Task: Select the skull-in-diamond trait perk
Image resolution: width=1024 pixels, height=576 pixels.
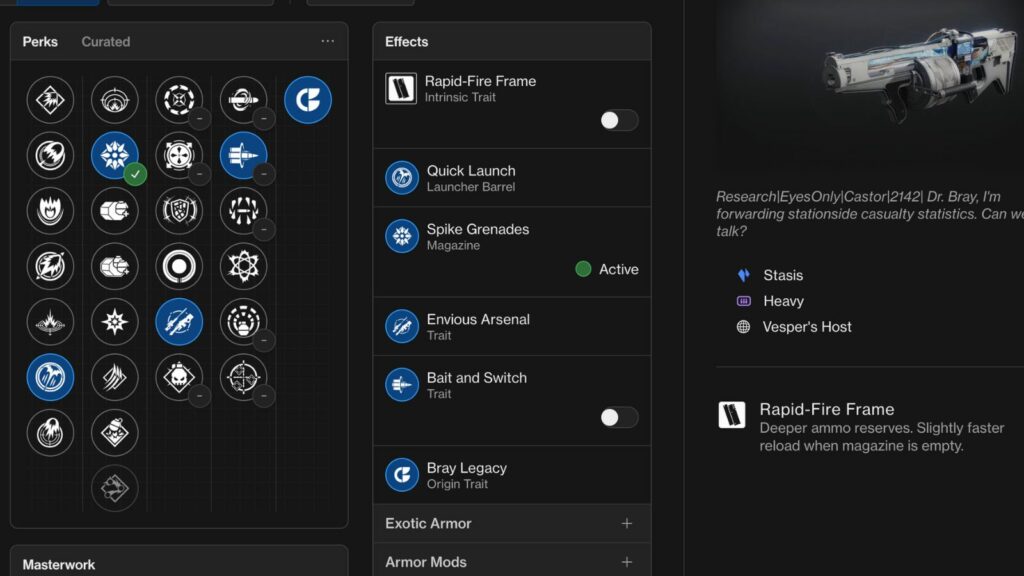Action: (179, 377)
